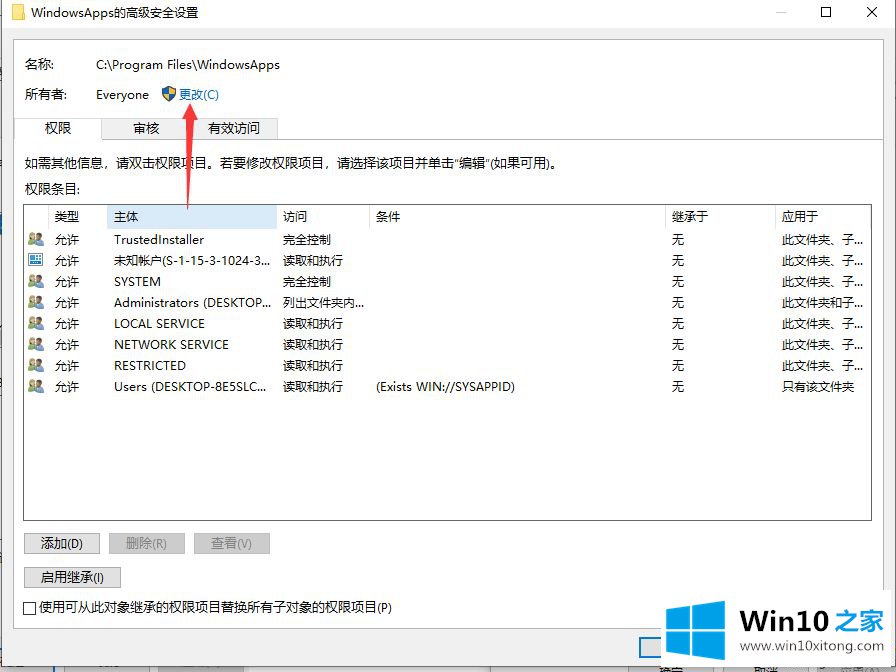Viewport: 896px width, 672px height.
Task: Select the group icon of the NETWORK SERVICE row
Action: click(x=36, y=344)
